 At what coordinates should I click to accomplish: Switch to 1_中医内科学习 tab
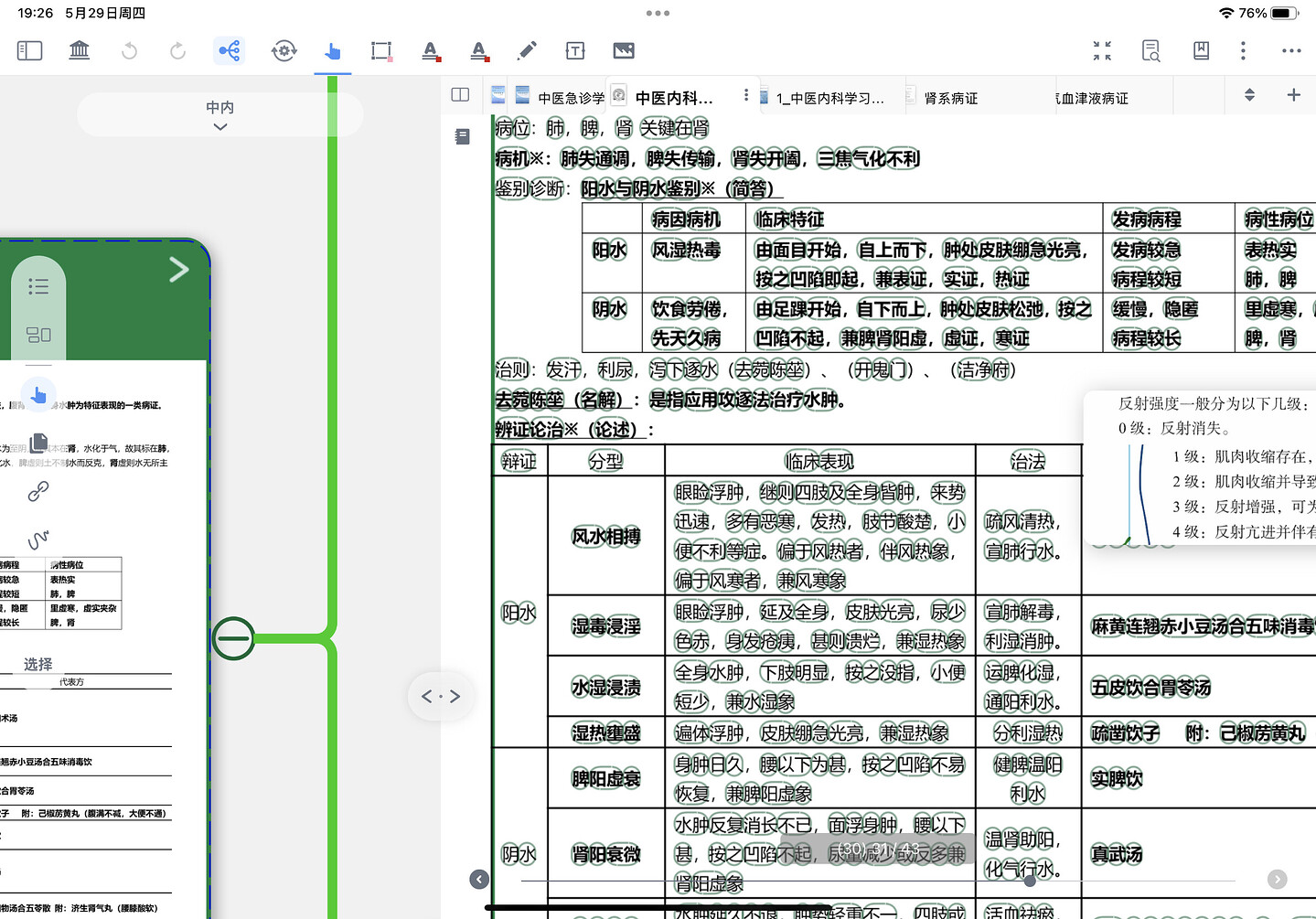tap(830, 97)
